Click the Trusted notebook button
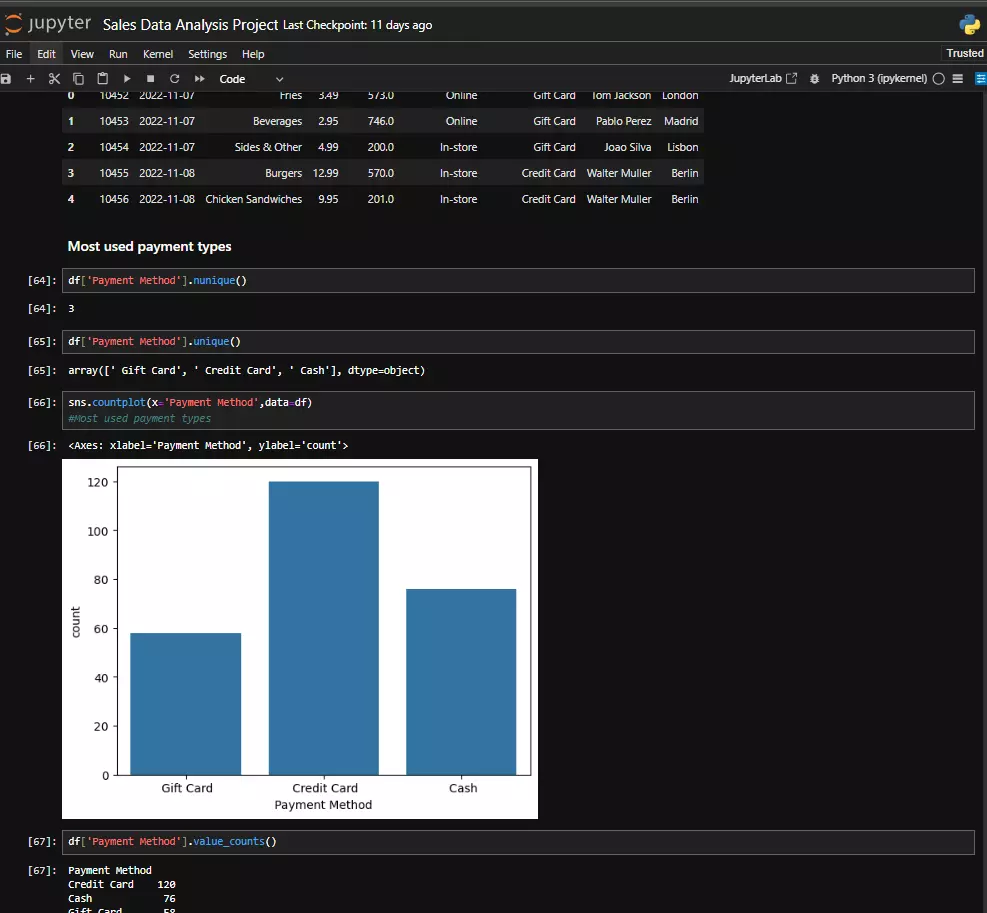Image resolution: width=987 pixels, height=913 pixels. (964, 53)
